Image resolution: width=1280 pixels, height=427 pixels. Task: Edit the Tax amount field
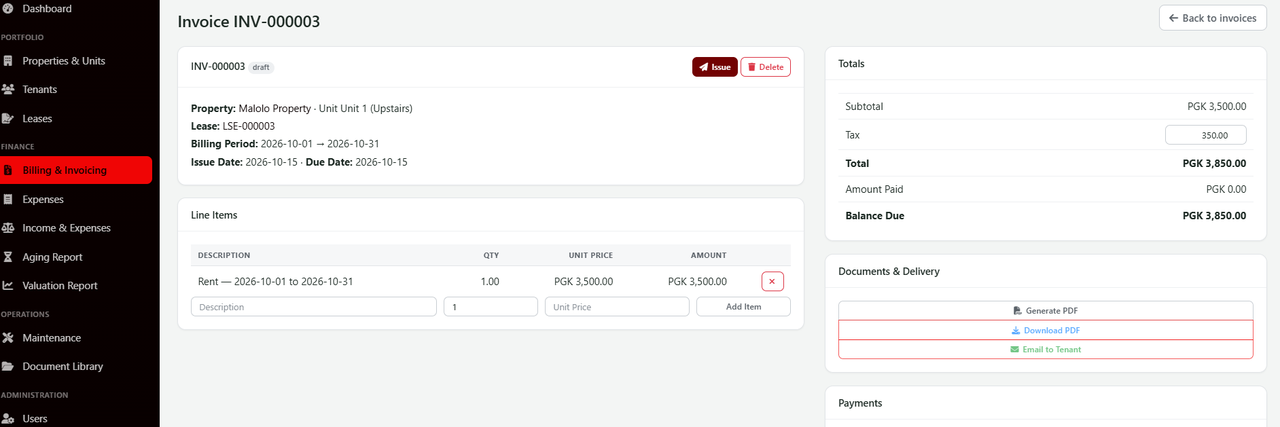pos(1206,135)
